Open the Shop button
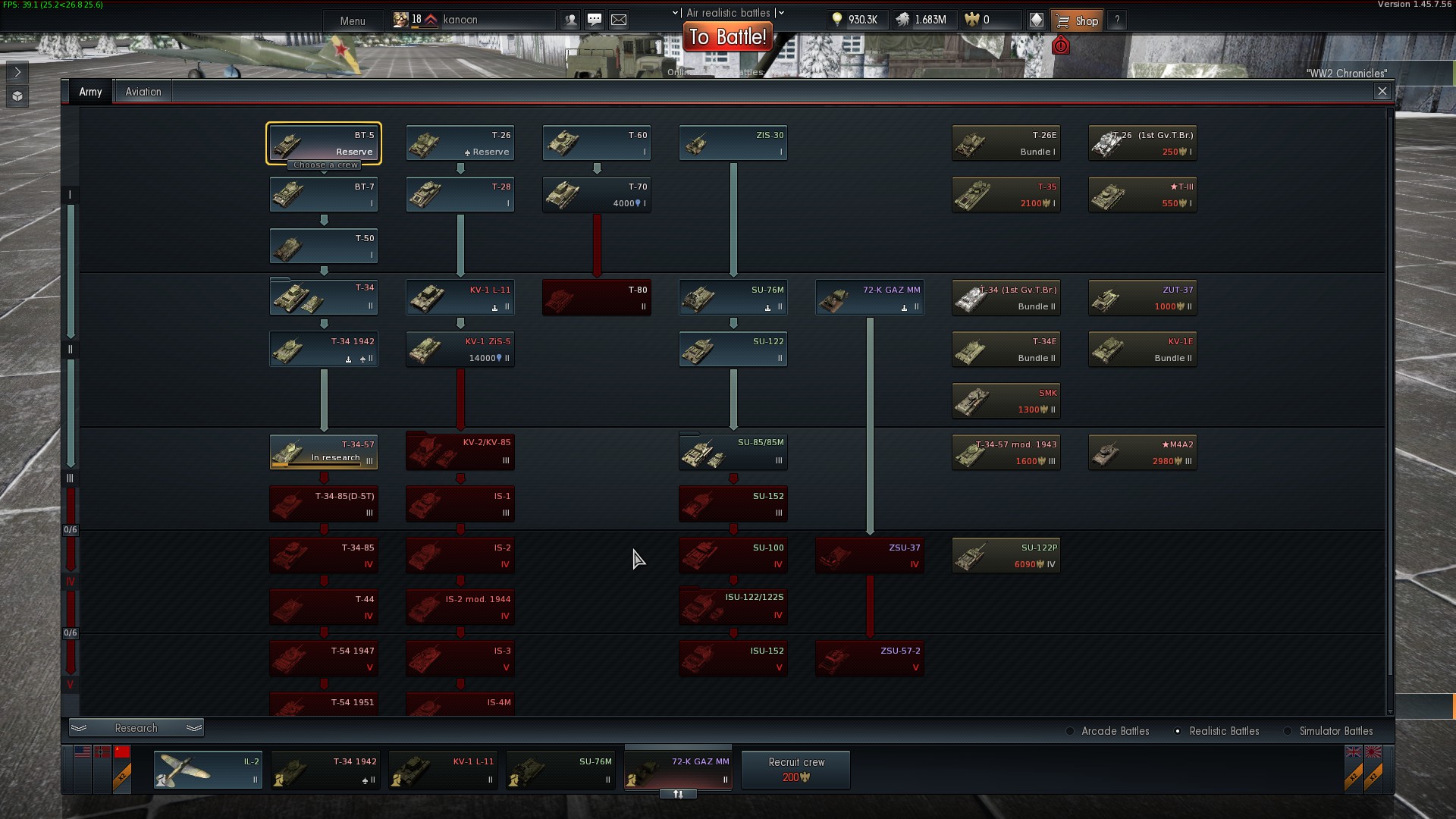 pyautogui.click(x=1077, y=20)
